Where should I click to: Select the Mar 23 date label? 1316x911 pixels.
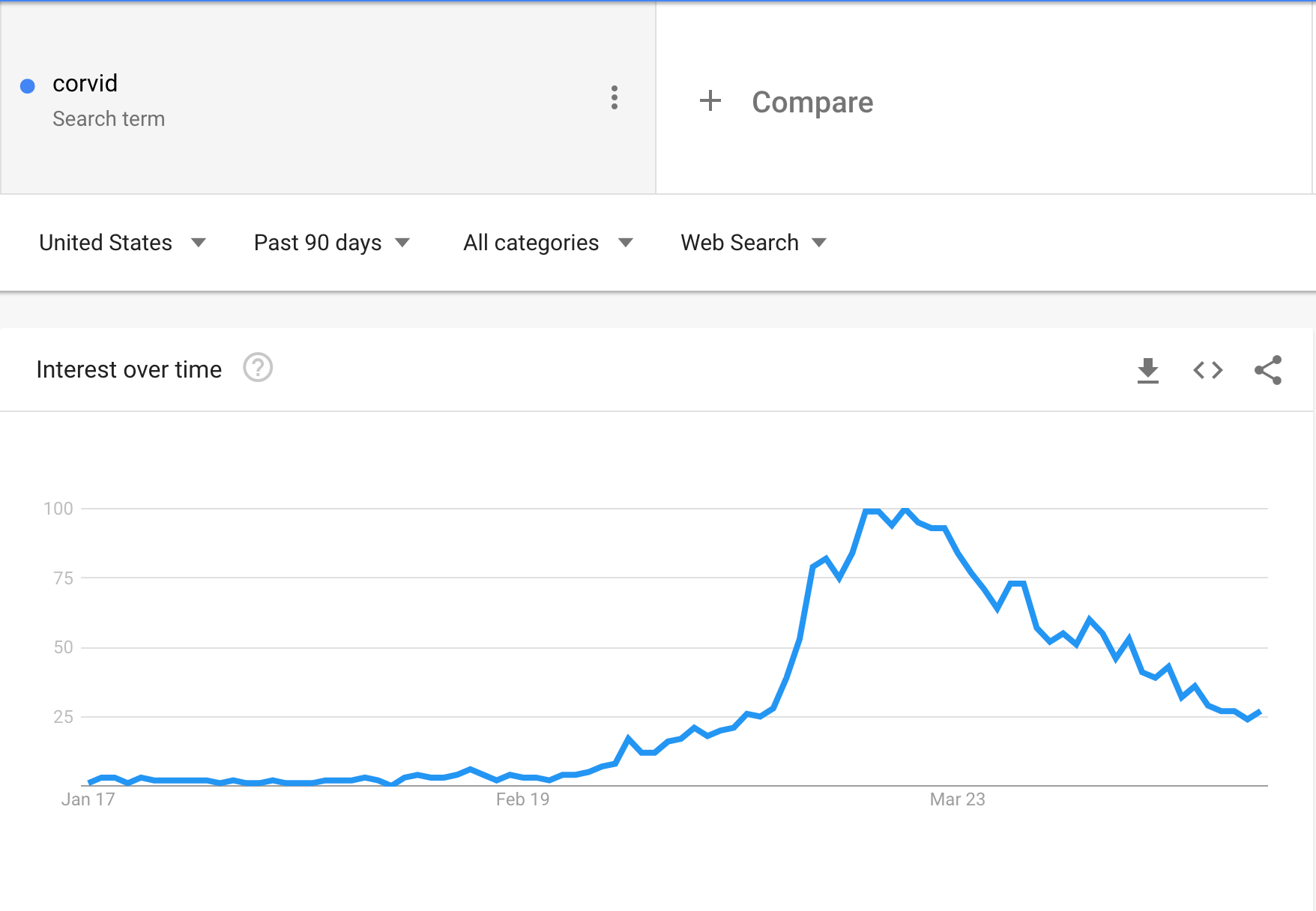[957, 799]
